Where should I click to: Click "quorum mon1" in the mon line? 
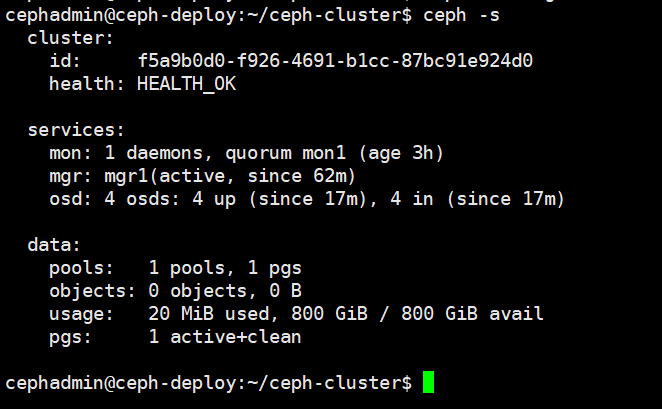(286, 153)
